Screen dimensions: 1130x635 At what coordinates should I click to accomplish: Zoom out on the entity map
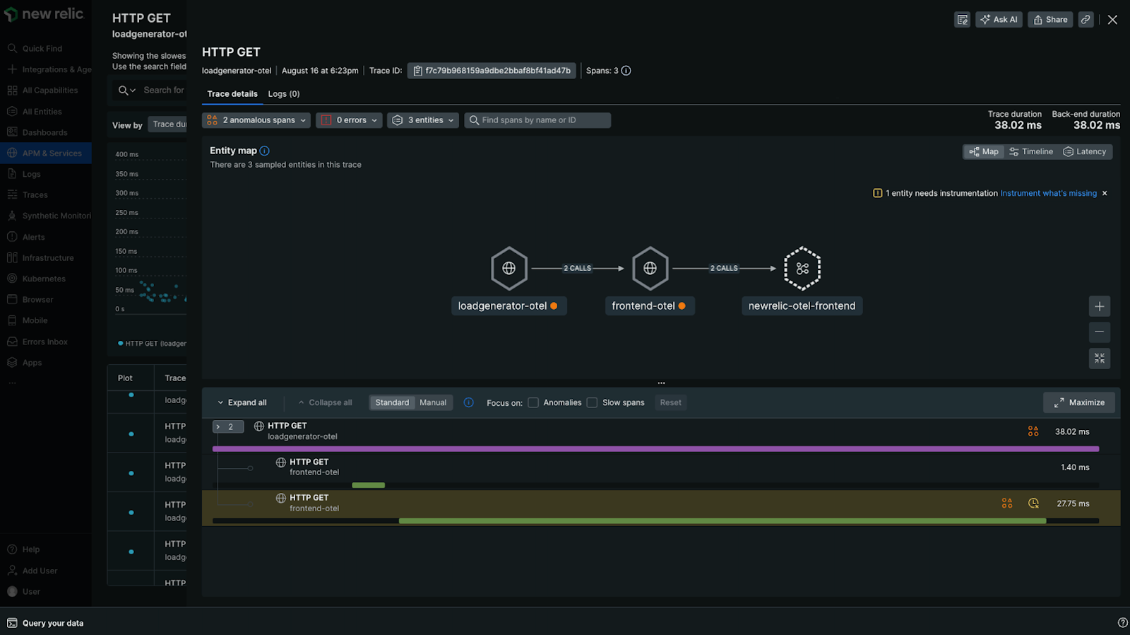1099,332
